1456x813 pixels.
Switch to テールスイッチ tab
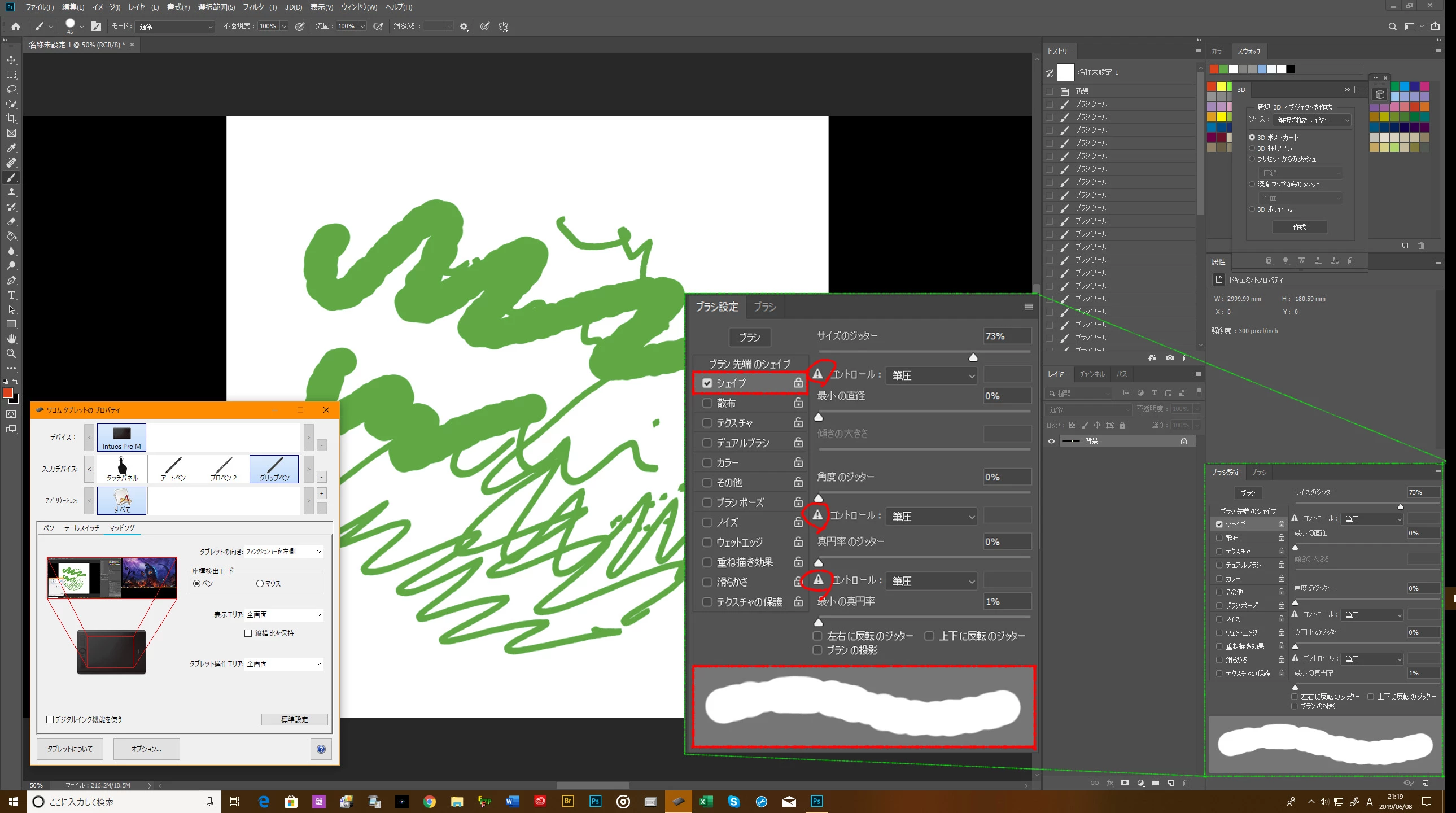pyautogui.click(x=81, y=528)
